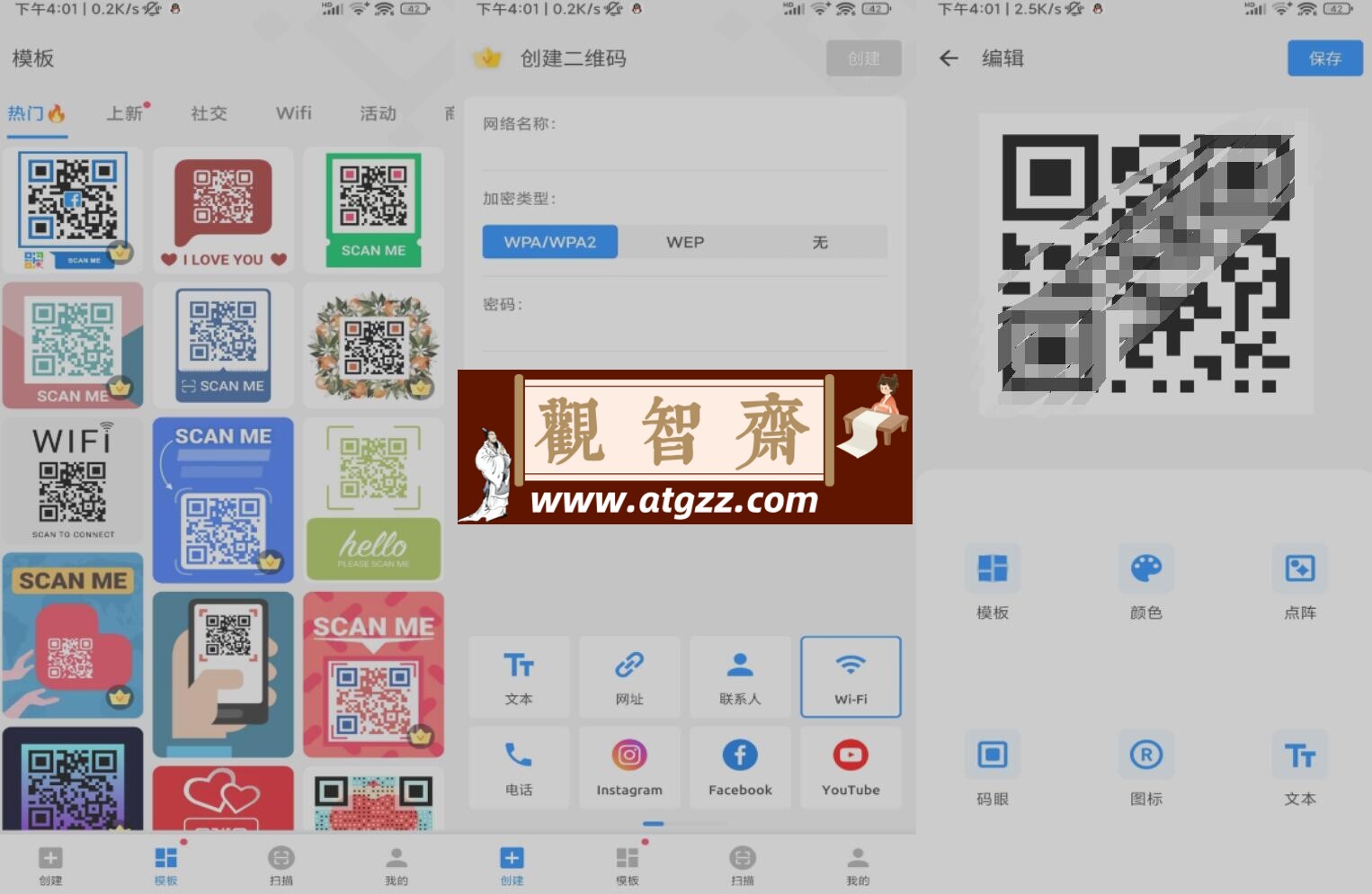The image size is (1372, 894).
Task: Open the 文本 text tool in the editor
Action: pyautogui.click(x=1300, y=768)
